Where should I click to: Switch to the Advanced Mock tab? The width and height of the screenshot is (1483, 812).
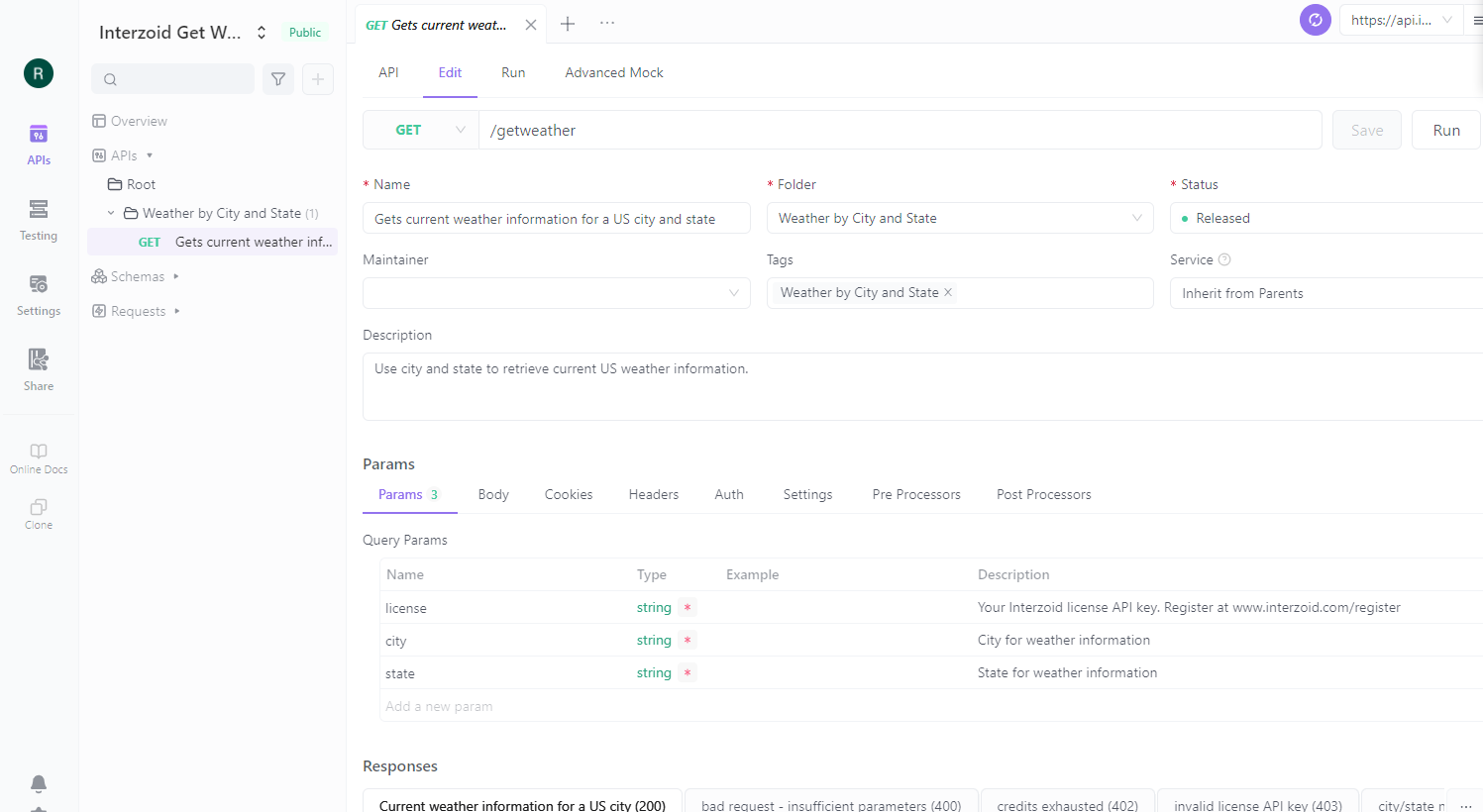(x=614, y=72)
